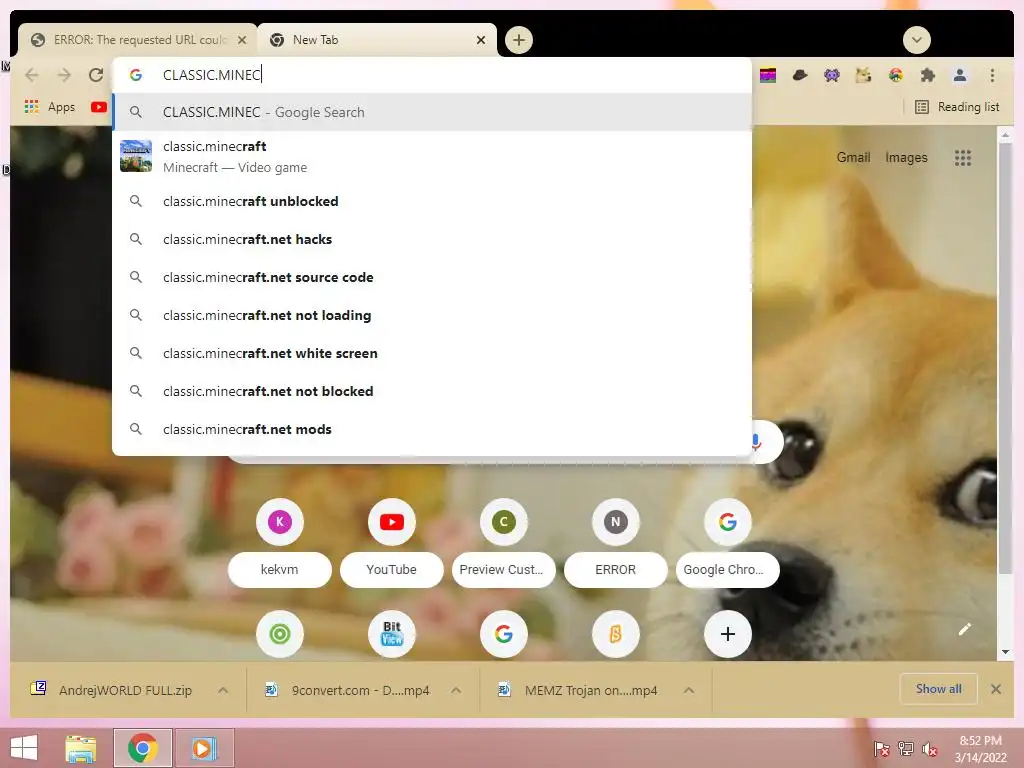1024x768 pixels.
Task: Open the Gmail link
Action: (853, 157)
